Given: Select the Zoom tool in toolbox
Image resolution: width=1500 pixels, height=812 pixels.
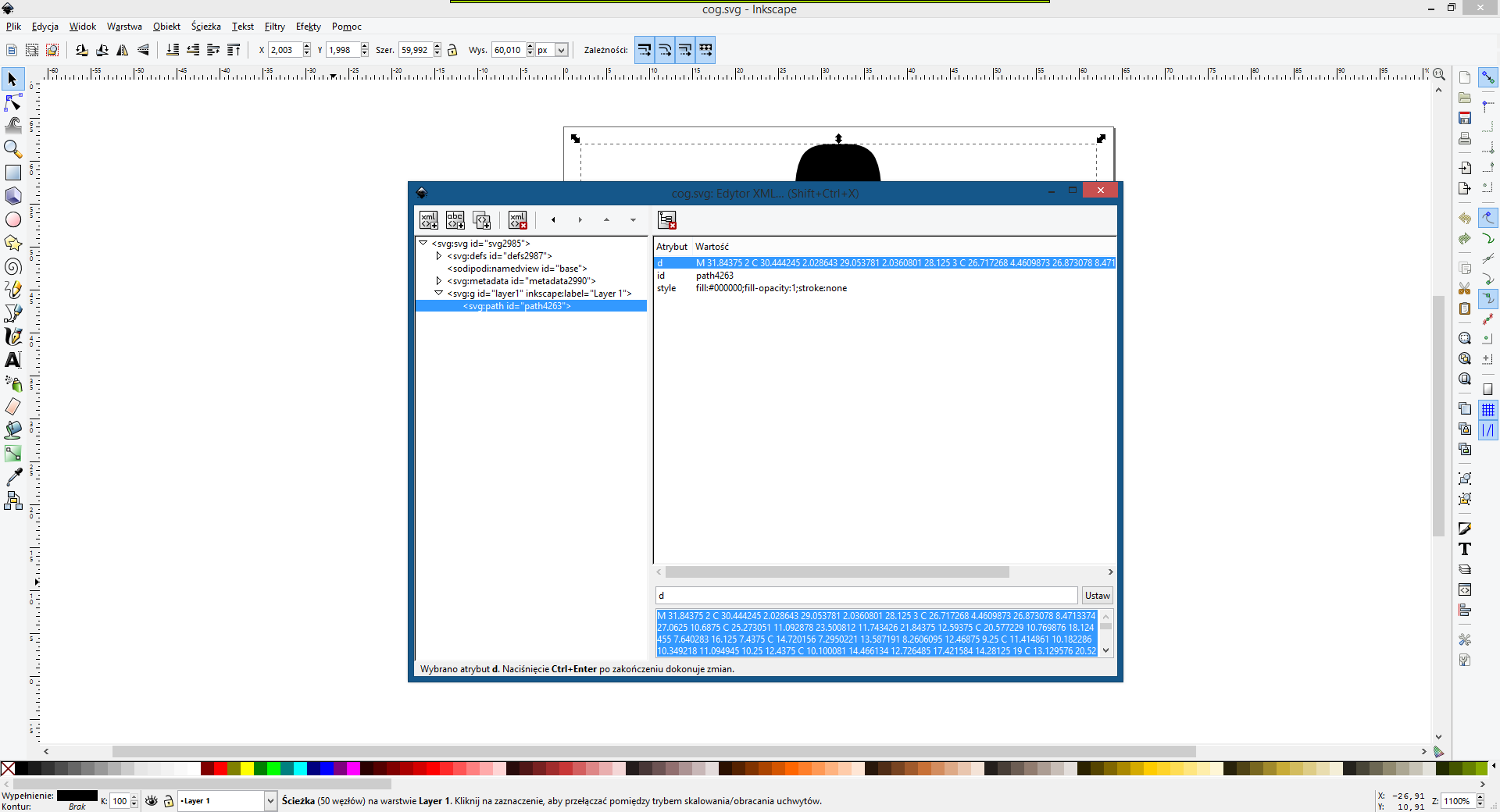Looking at the screenshot, I should tap(13, 148).
